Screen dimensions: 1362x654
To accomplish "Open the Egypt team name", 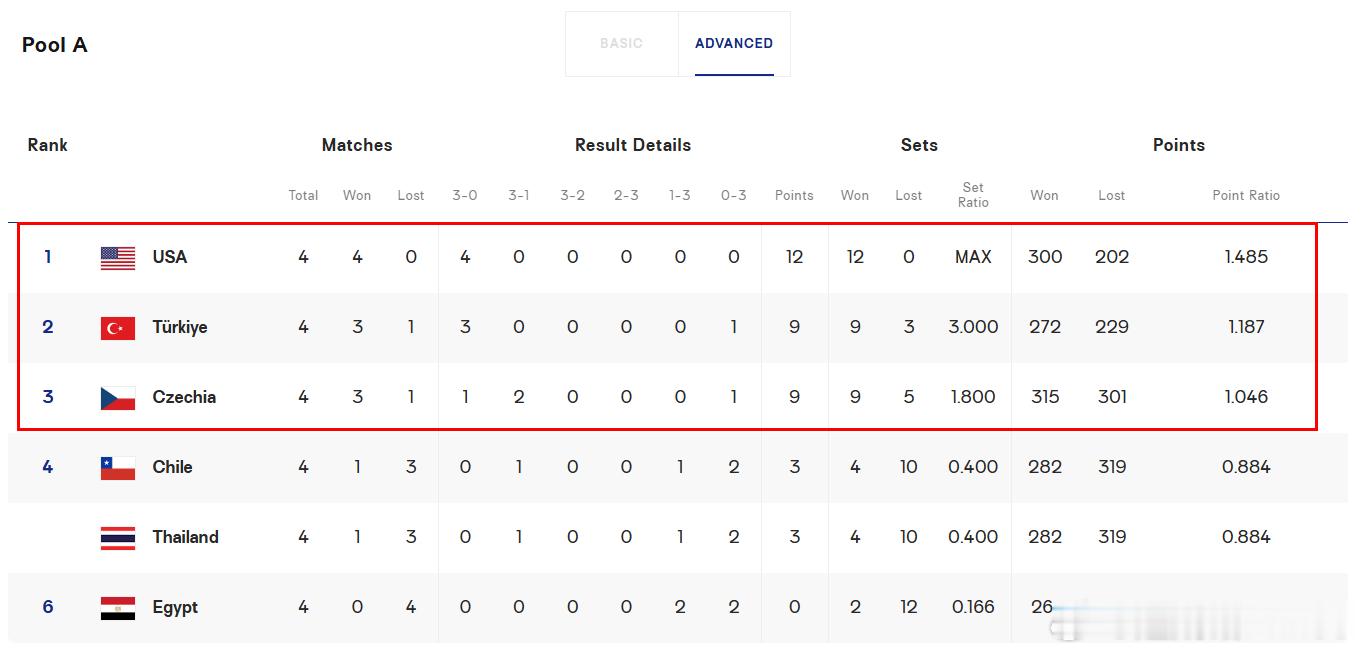I will tap(175, 607).
